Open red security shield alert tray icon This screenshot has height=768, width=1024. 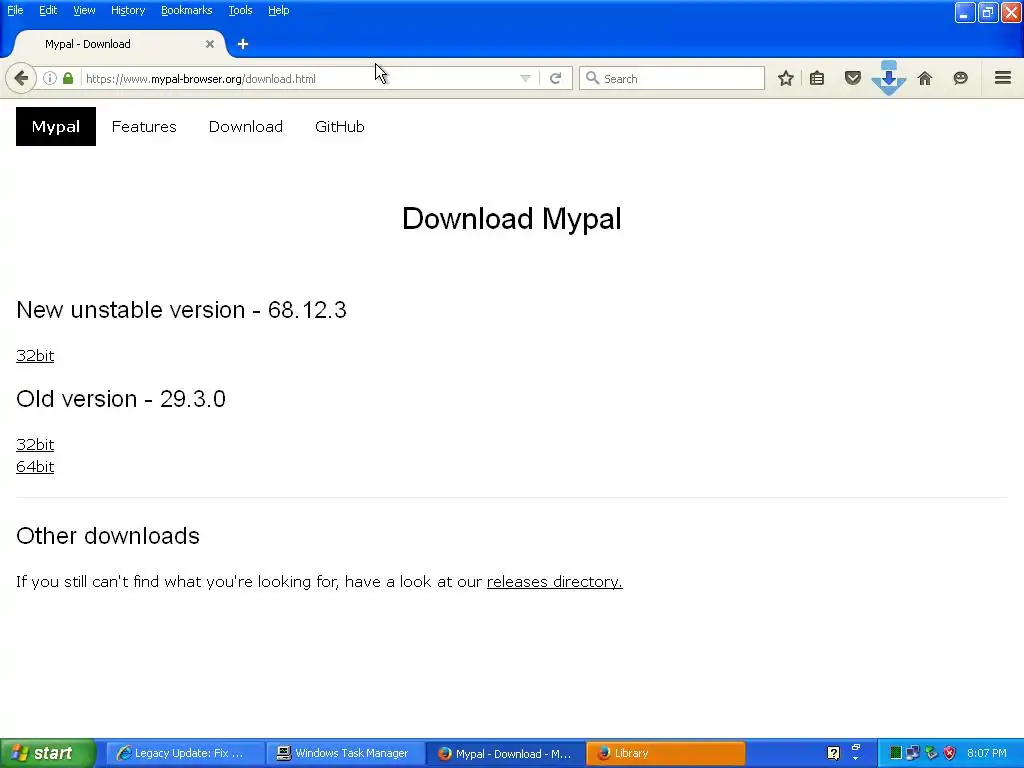(x=950, y=753)
